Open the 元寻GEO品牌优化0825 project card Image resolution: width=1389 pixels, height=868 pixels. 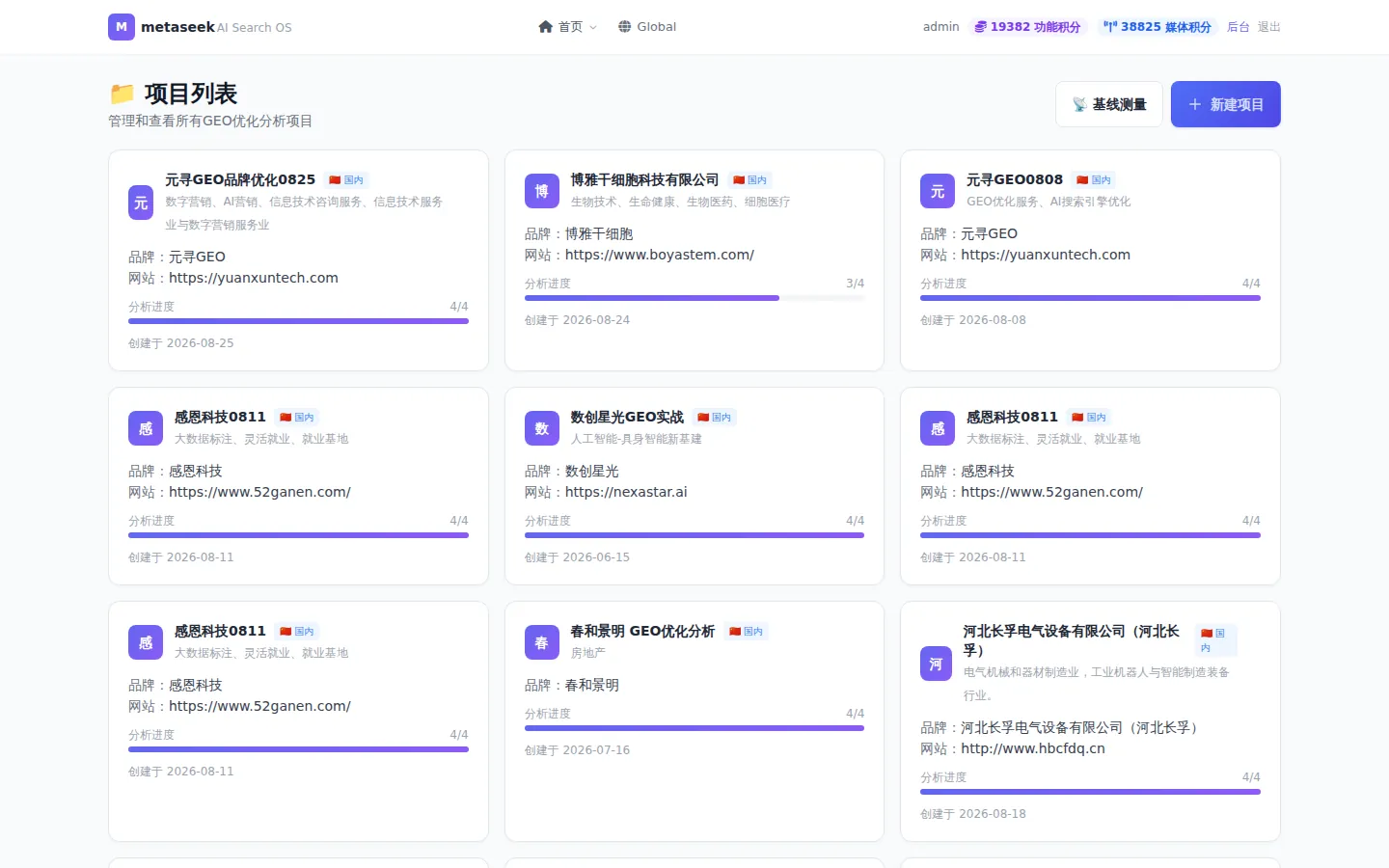click(x=298, y=260)
